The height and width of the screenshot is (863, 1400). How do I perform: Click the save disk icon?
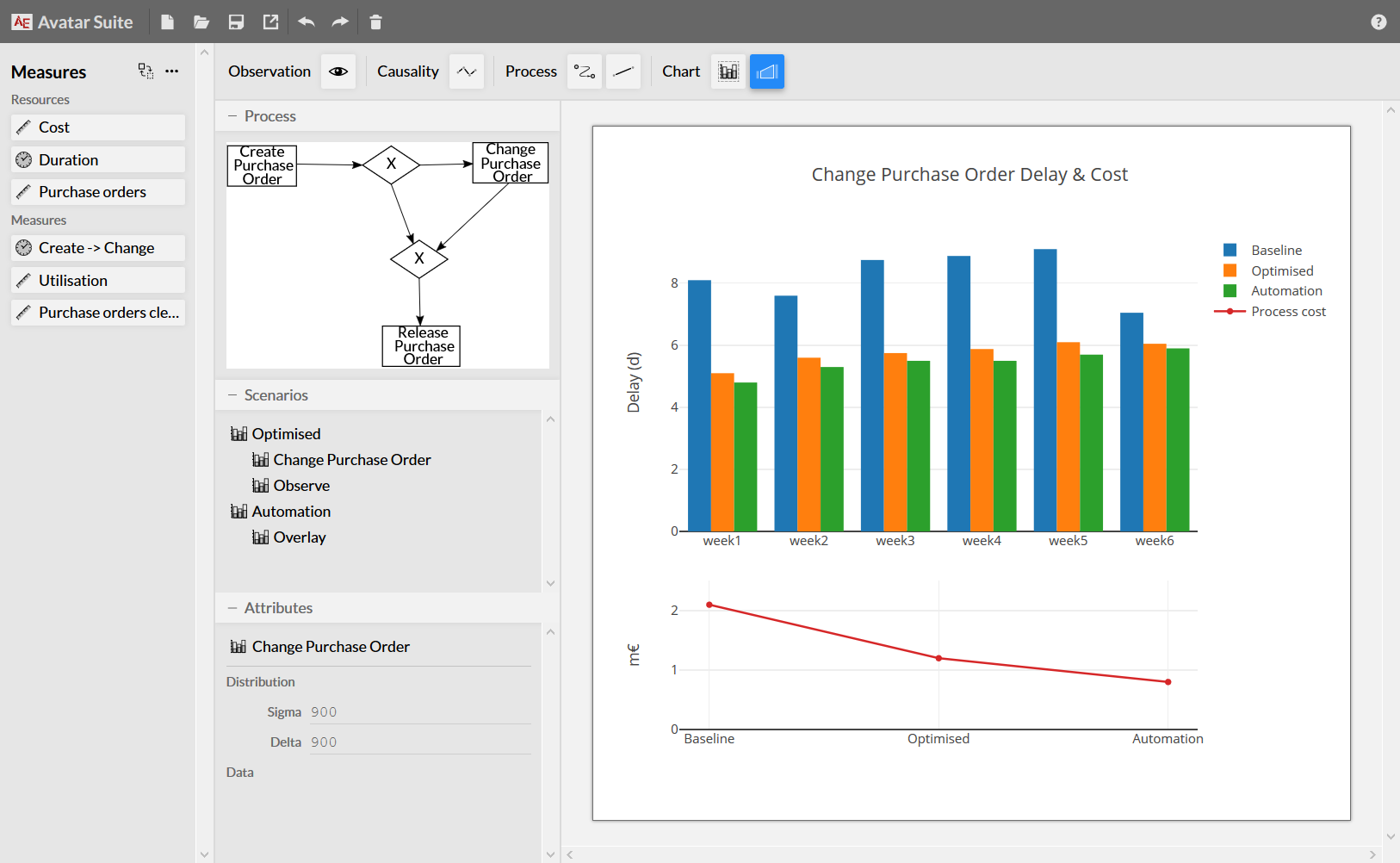pyautogui.click(x=236, y=22)
